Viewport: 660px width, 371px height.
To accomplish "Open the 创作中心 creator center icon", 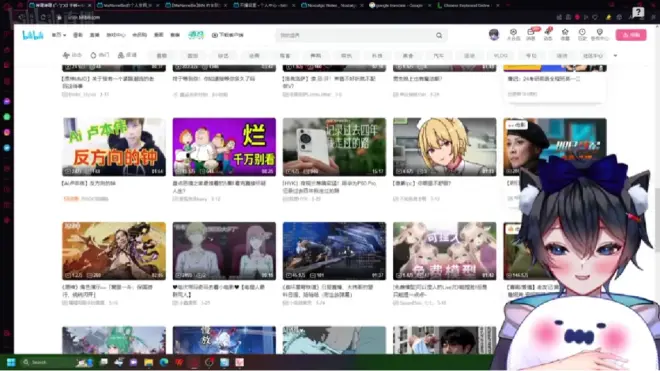I will pos(600,35).
